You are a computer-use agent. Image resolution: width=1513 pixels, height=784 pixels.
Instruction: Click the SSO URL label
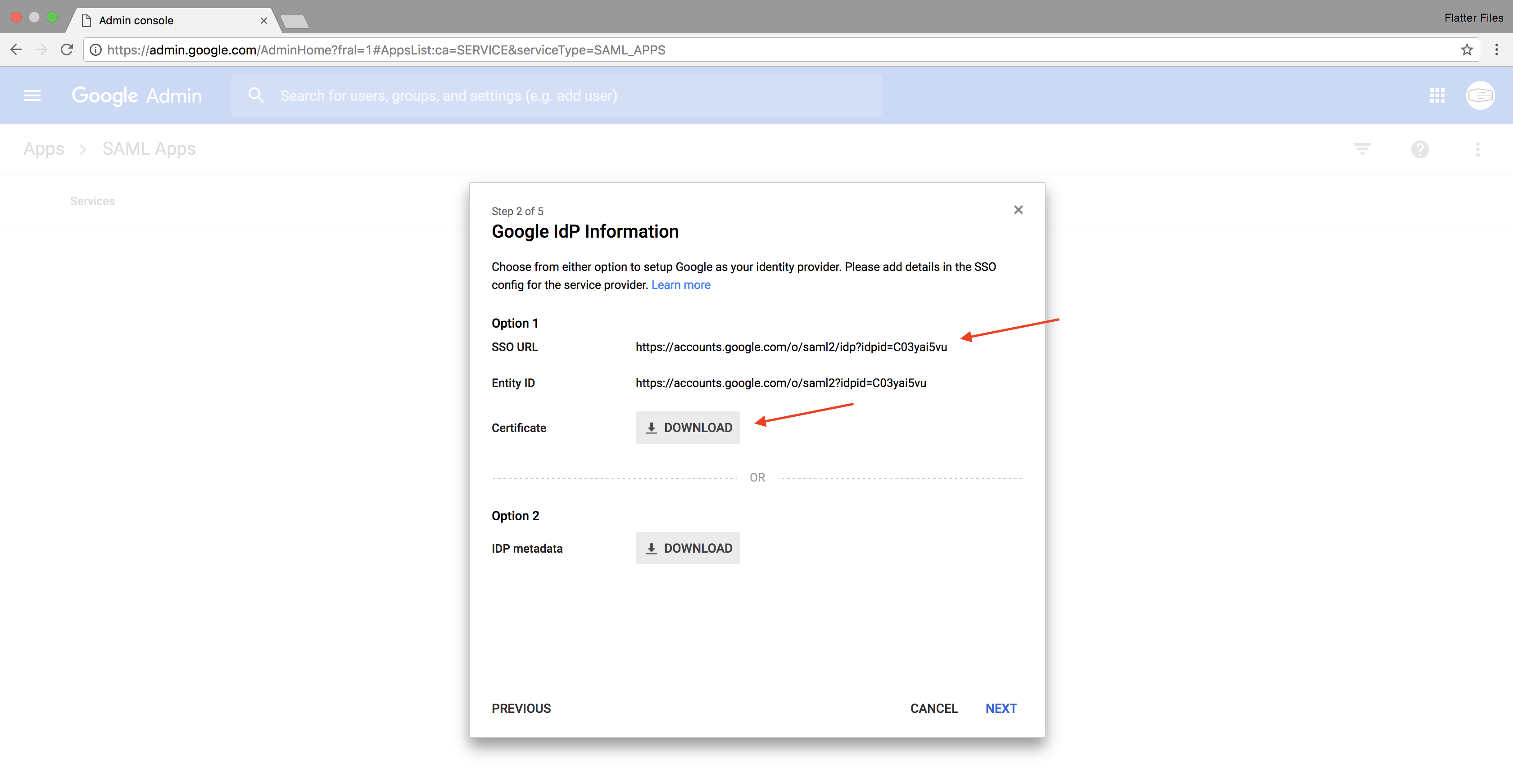pos(515,347)
